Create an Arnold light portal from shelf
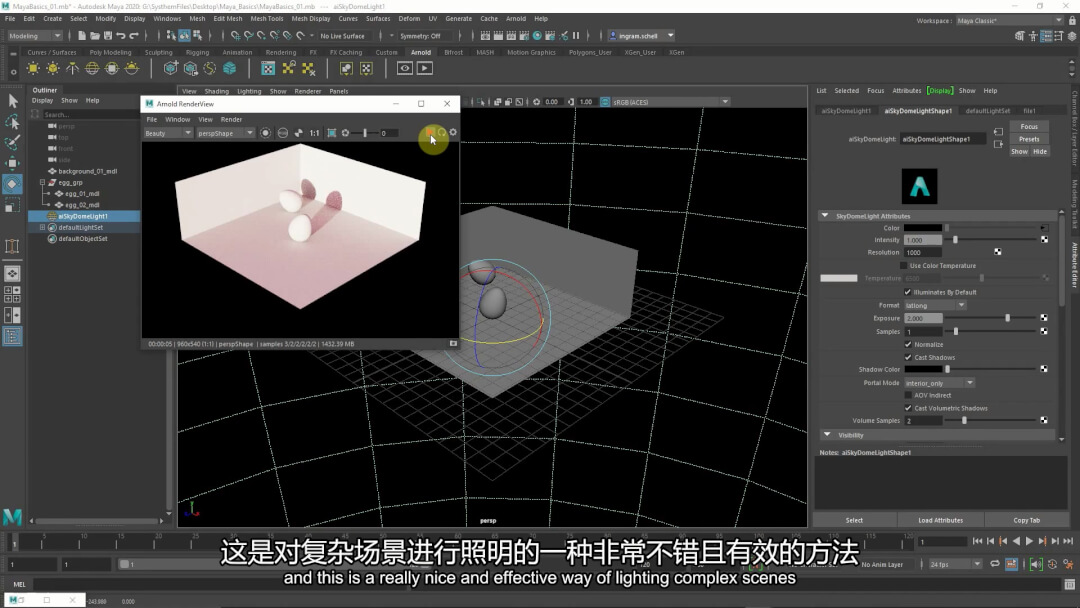This screenshot has width=1080, height=608. pyautogui.click(x=112, y=68)
